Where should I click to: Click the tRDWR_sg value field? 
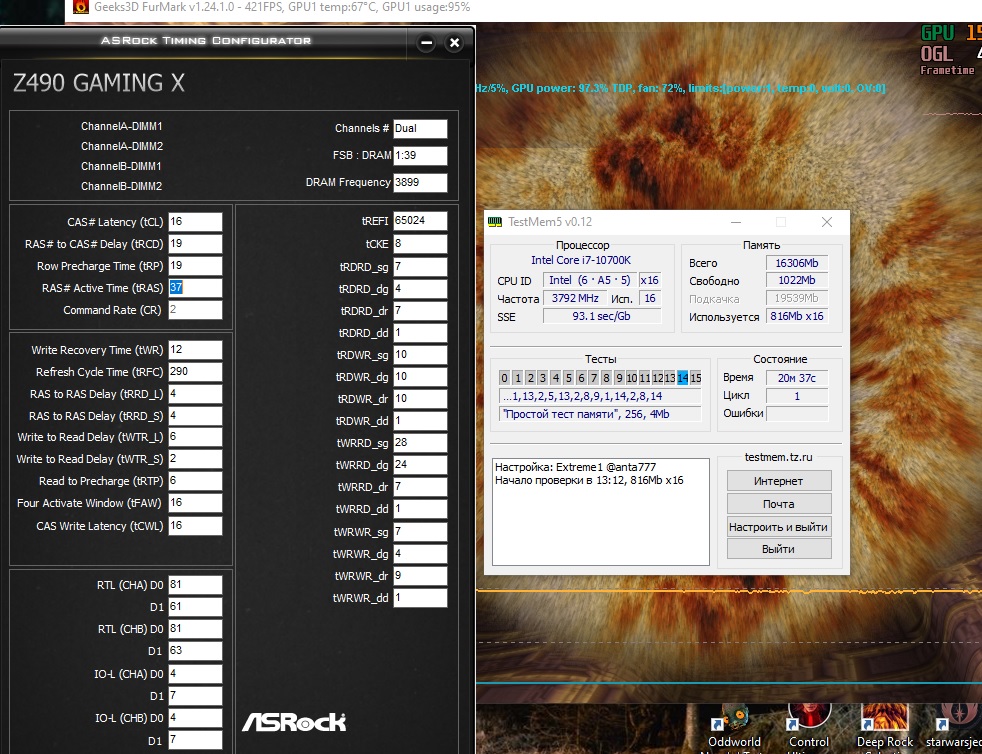(420, 354)
